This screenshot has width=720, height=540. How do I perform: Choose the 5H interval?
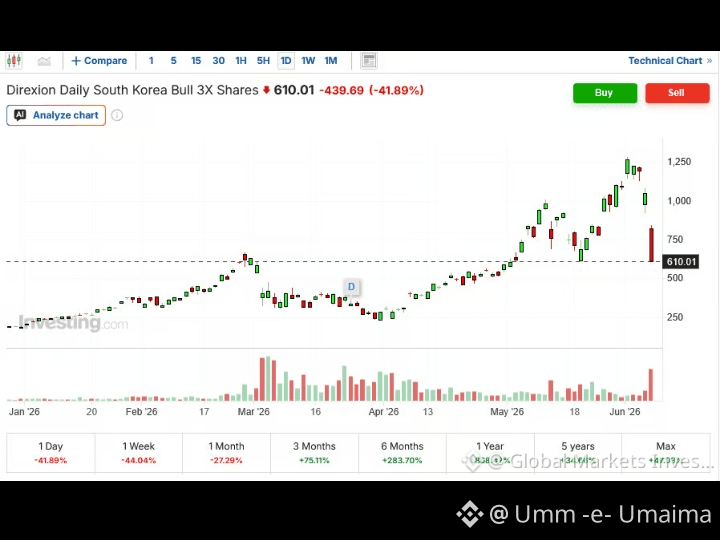[x=263, y=61]
